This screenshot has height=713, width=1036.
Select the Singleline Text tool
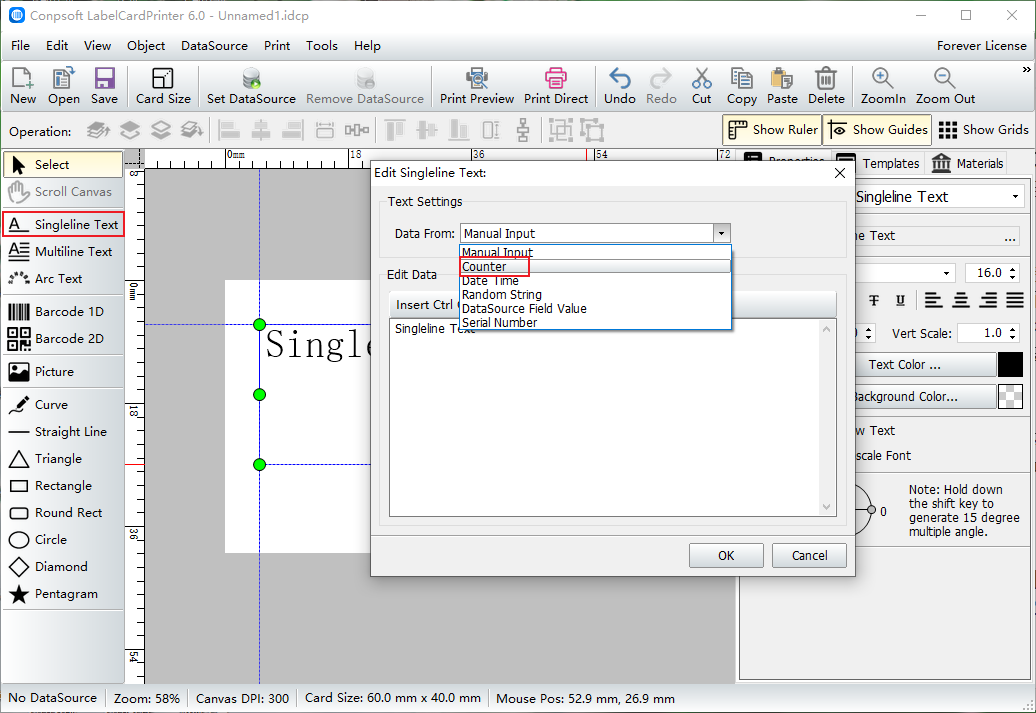63,225
